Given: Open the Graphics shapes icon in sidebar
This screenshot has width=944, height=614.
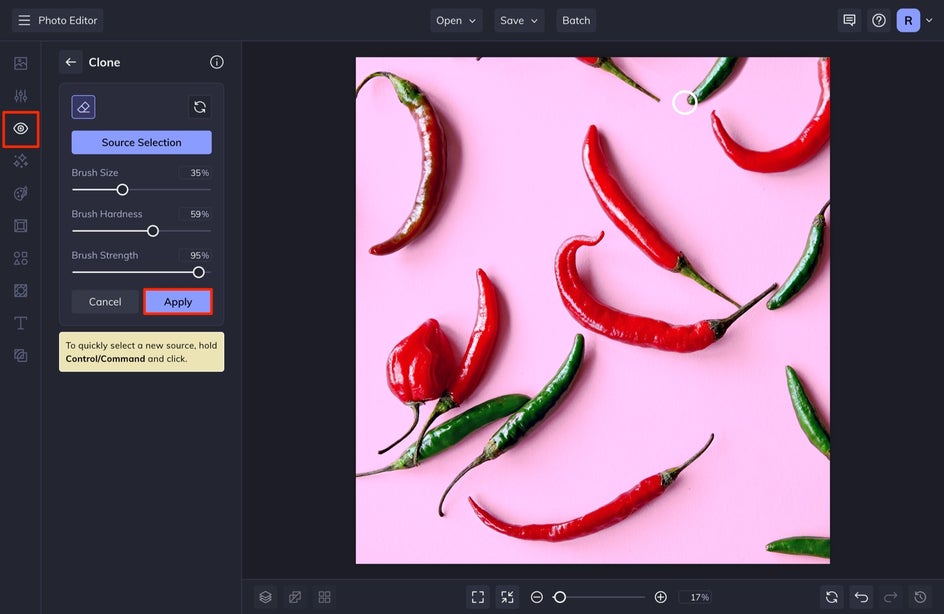Looking at the screenshot, I should [x=20, y=258].
